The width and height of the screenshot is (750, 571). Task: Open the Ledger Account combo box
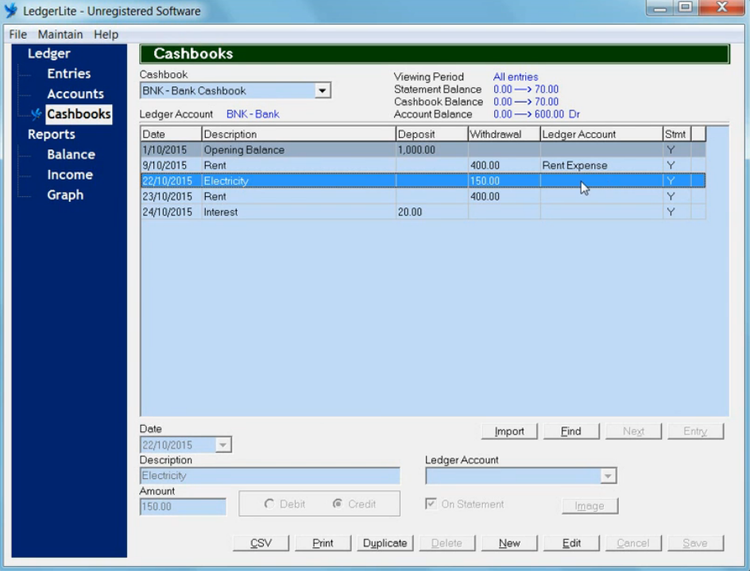point(607,476)
